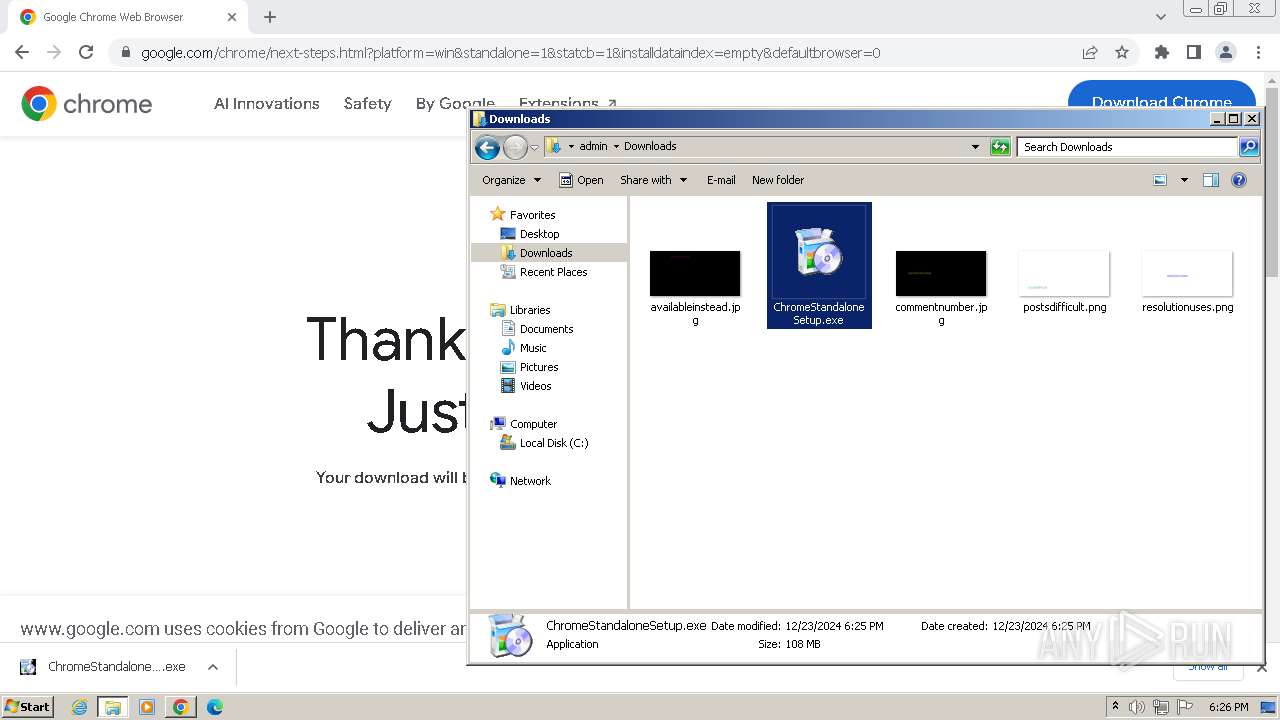Select commentnumber.jpg thumbnail
This screenshot has width=1280, height=720.
pyautogui.click(x=941, y=273)
